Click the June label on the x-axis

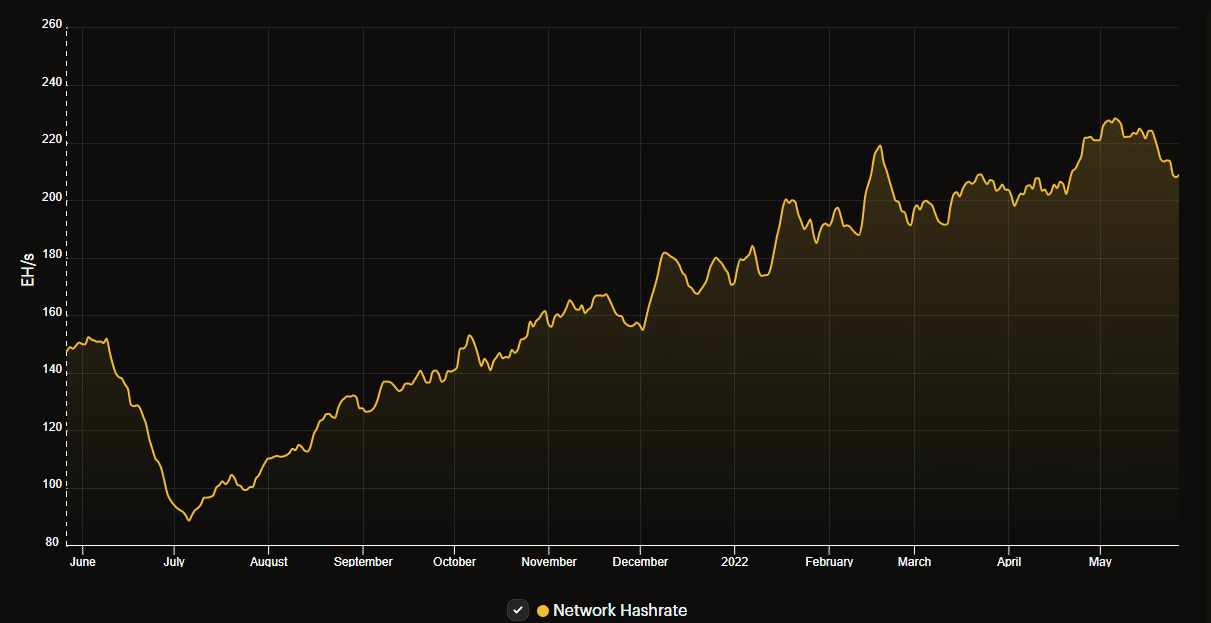pos(83,562)
